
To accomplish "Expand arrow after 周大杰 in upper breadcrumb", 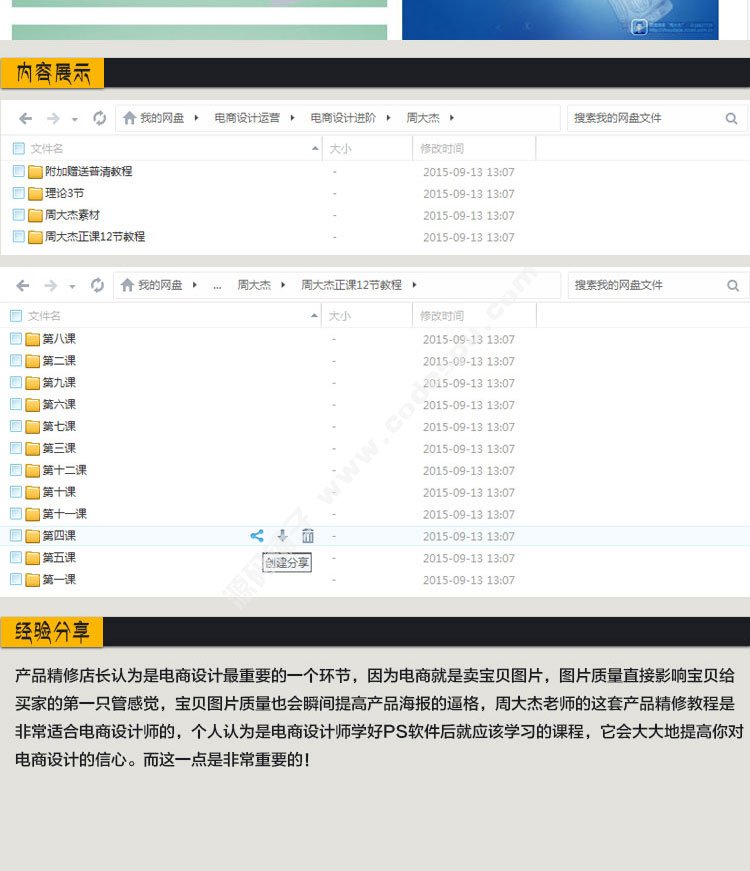I will pyautogui.click(x=452, y=118).
